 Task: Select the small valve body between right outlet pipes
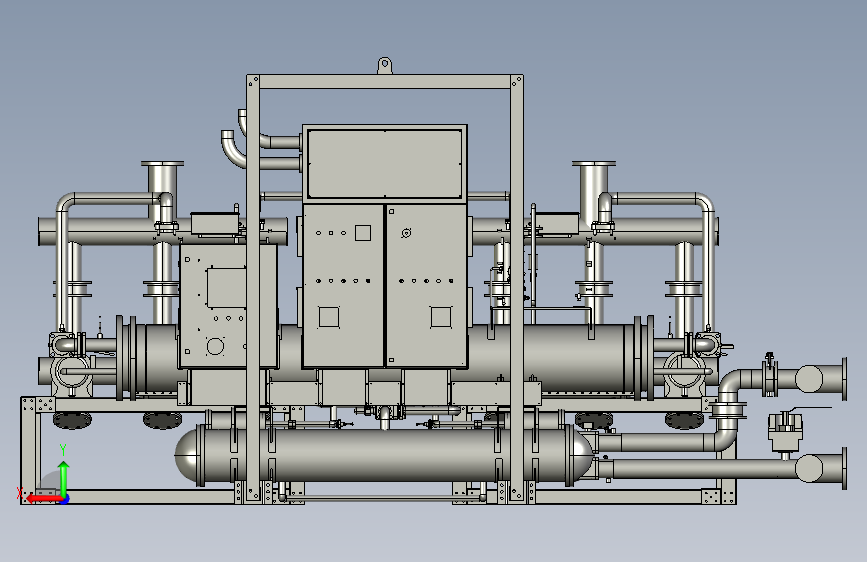pos(785,433)
